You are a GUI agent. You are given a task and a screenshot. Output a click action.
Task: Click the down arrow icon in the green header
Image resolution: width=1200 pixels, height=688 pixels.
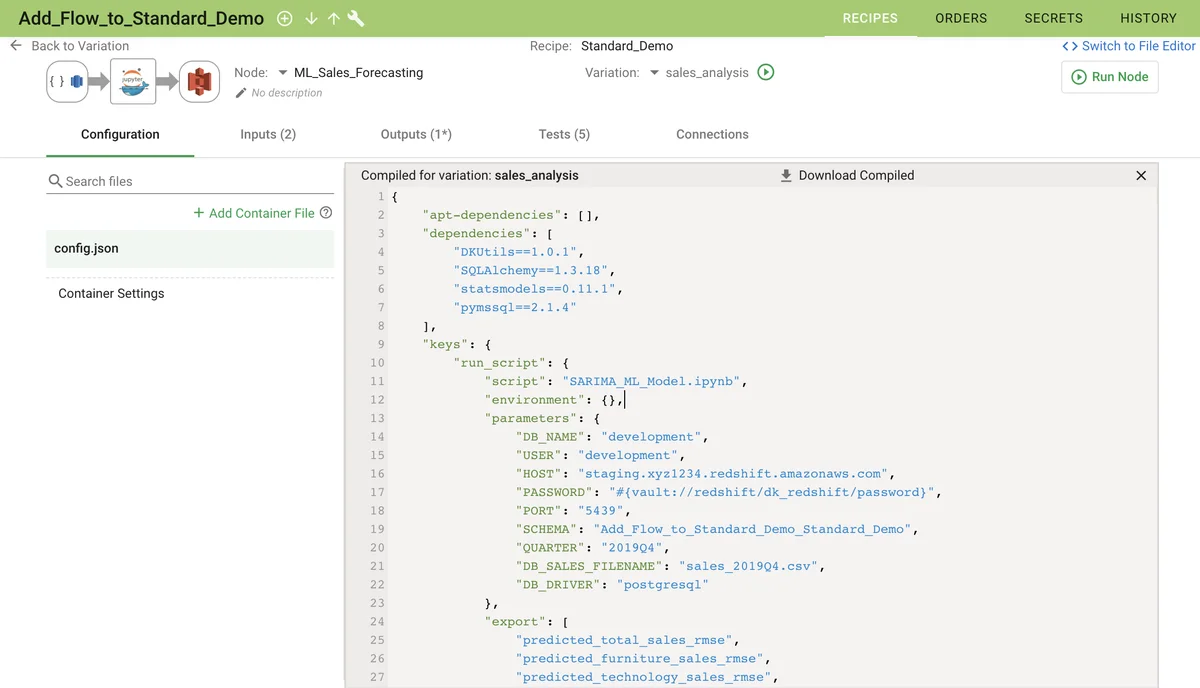tap(310, 17)
